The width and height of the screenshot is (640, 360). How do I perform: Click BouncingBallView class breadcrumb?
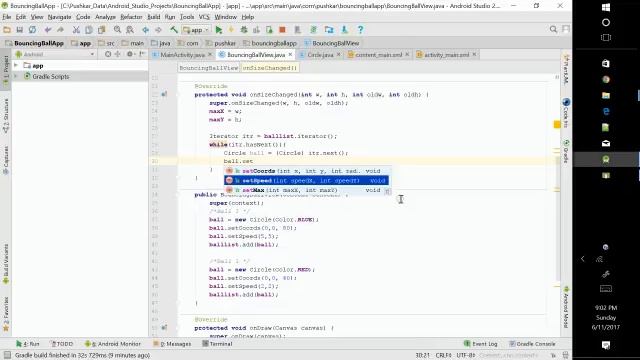coord(331,43)
